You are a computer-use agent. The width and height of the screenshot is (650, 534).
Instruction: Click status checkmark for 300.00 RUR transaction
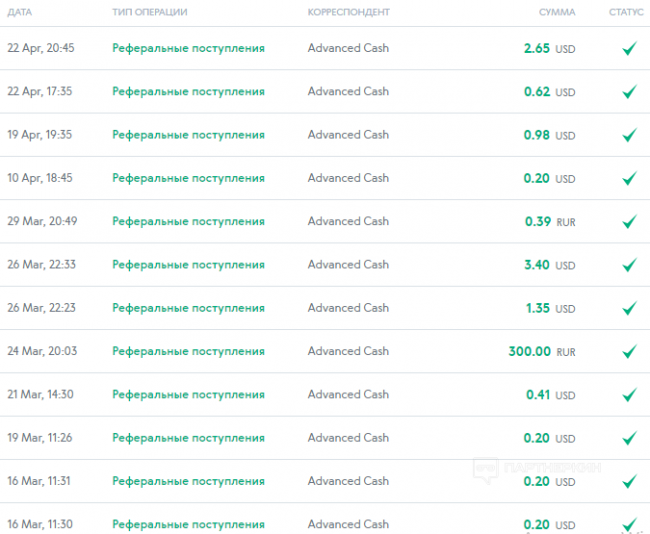point(629,352)
